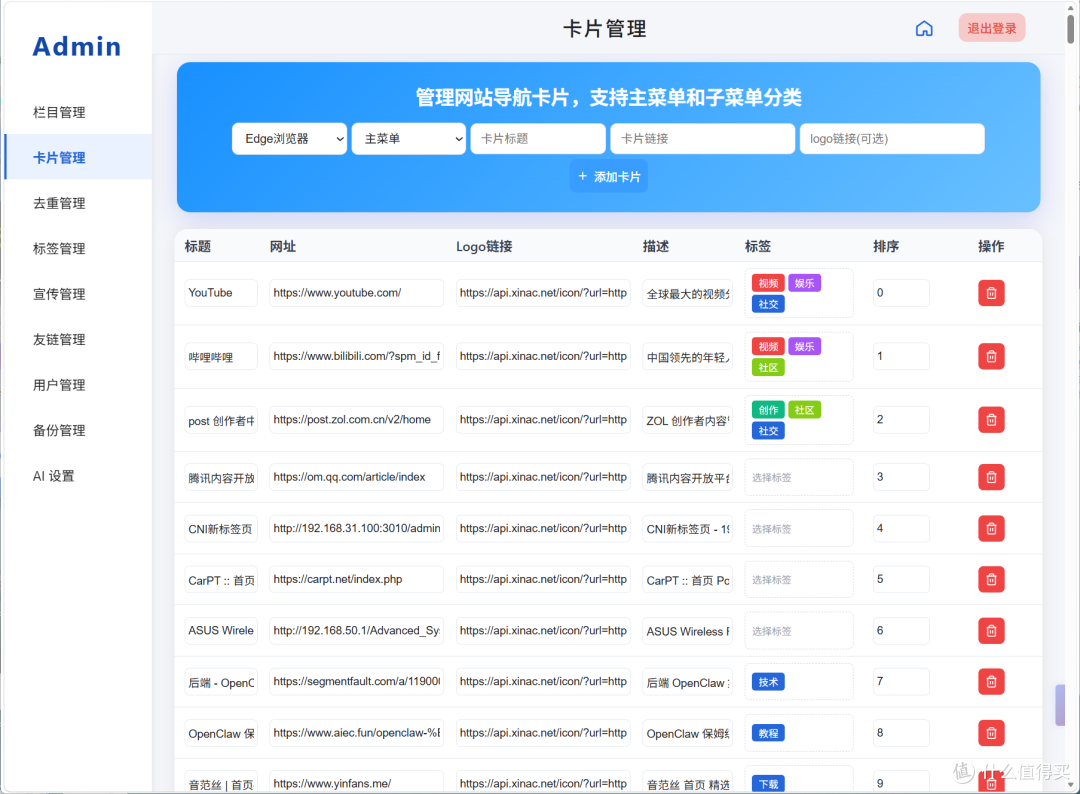Click 创作 tag in post 创作者 row

click(768, 410)
